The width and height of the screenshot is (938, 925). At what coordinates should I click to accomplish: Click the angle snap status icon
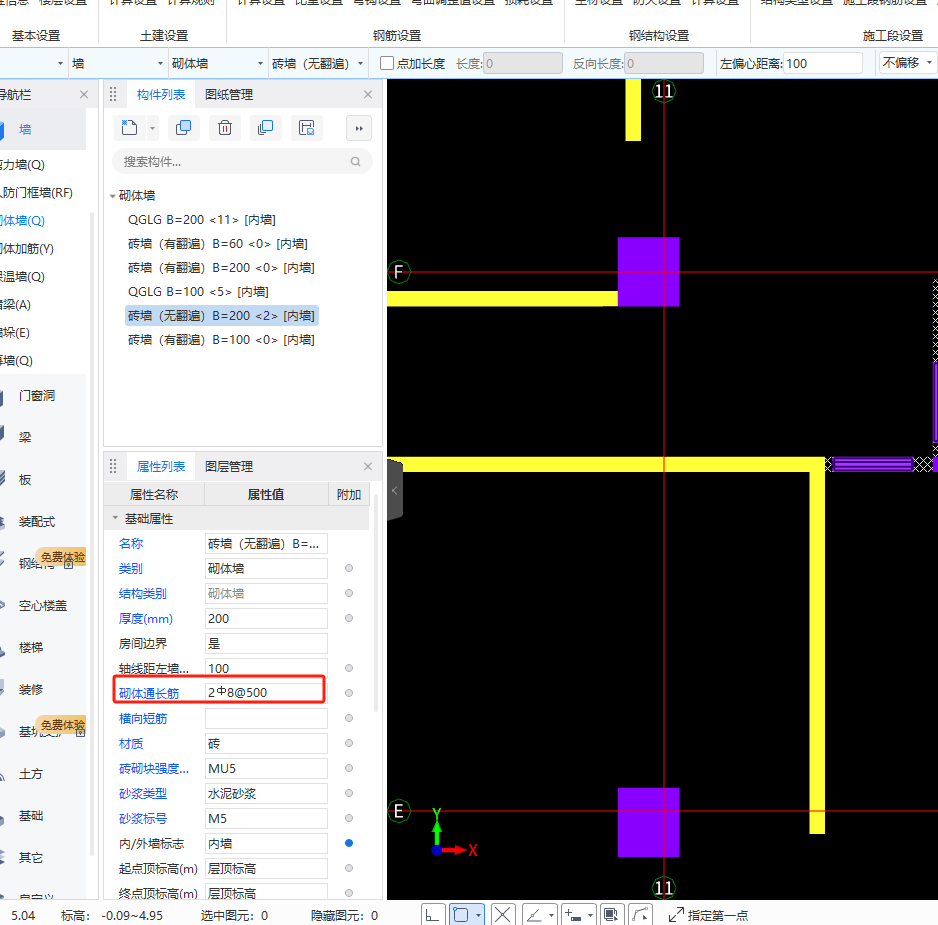tap(534, 915)
